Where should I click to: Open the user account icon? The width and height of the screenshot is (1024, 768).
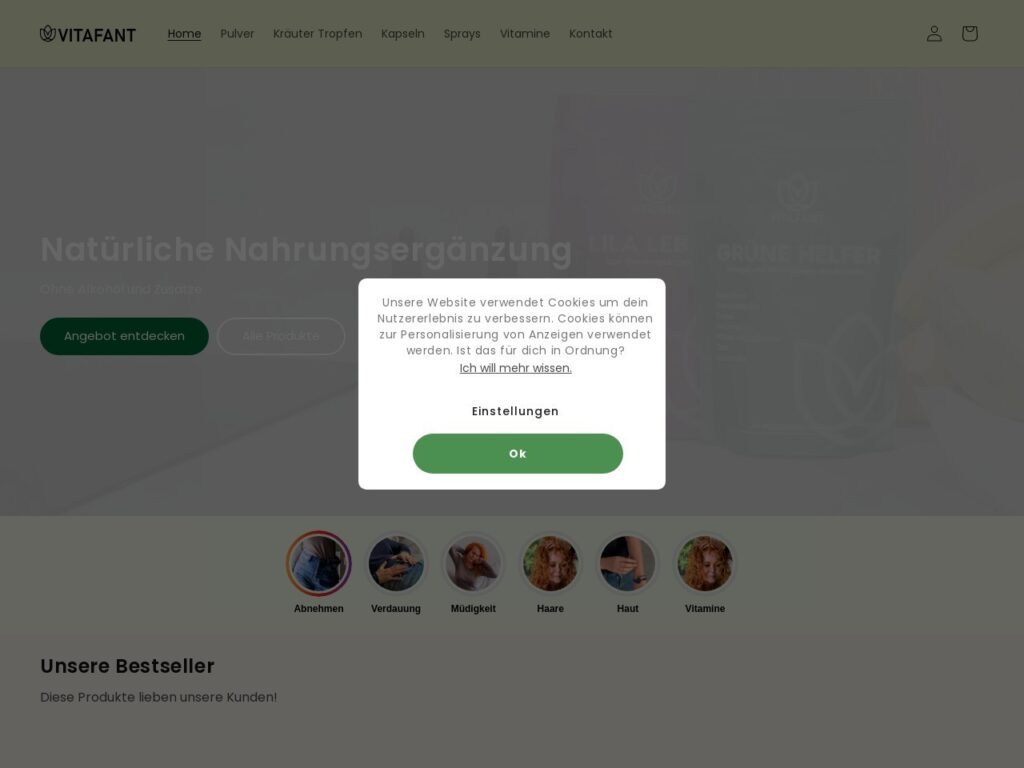[x=934, y=33]
